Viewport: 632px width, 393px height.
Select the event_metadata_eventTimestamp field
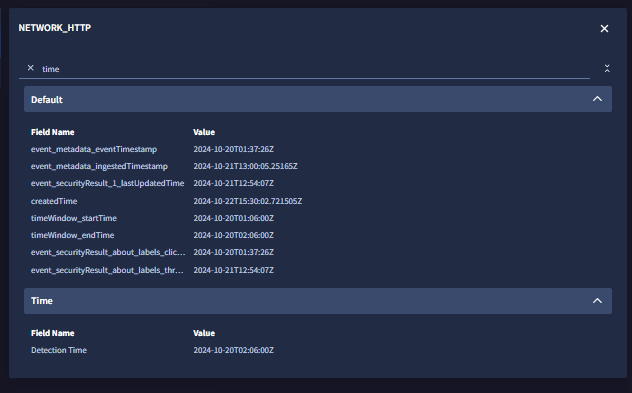pyautogui.click(x=94, y=149)
